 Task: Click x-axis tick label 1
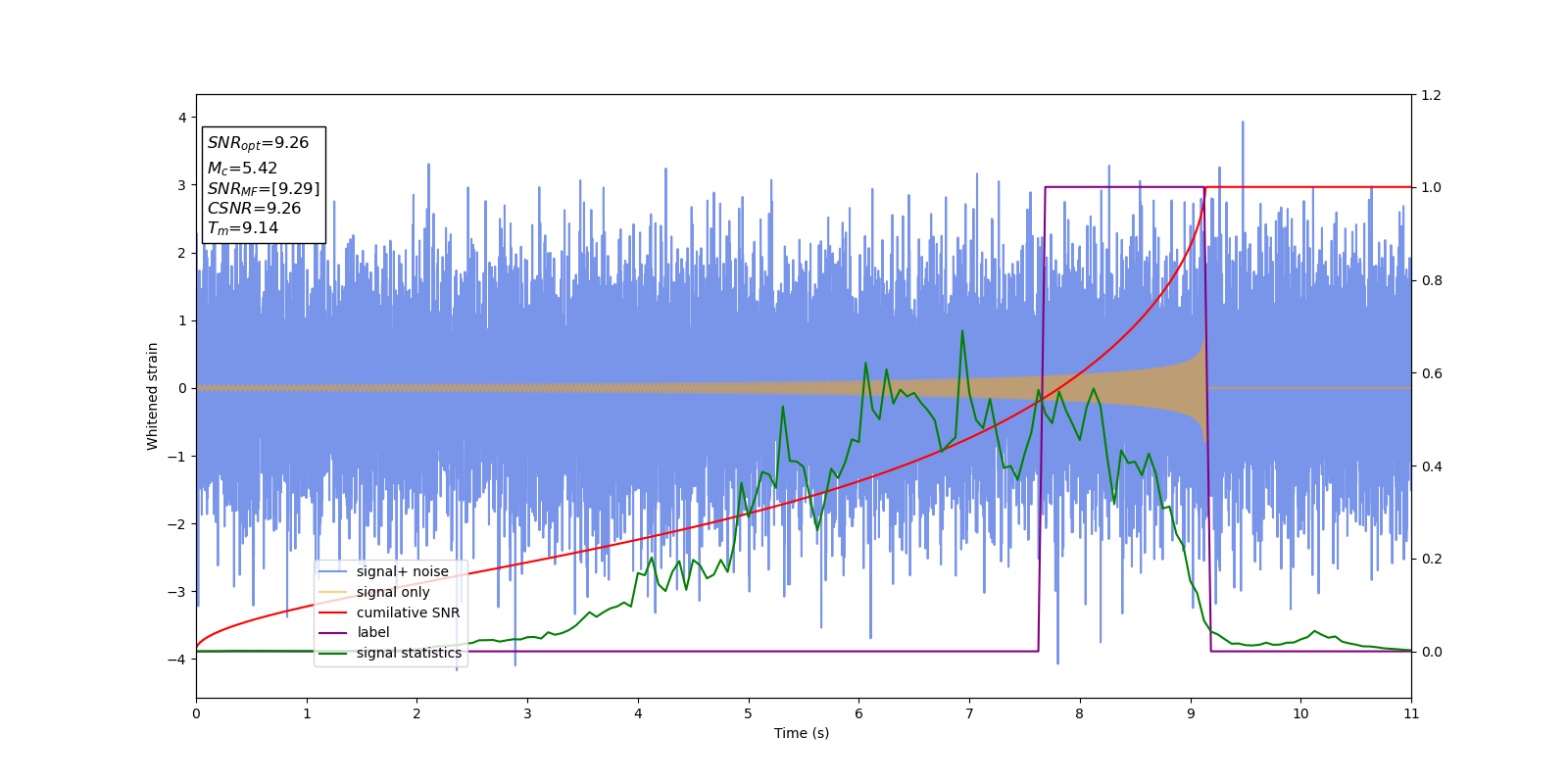[x=307, y=713]
